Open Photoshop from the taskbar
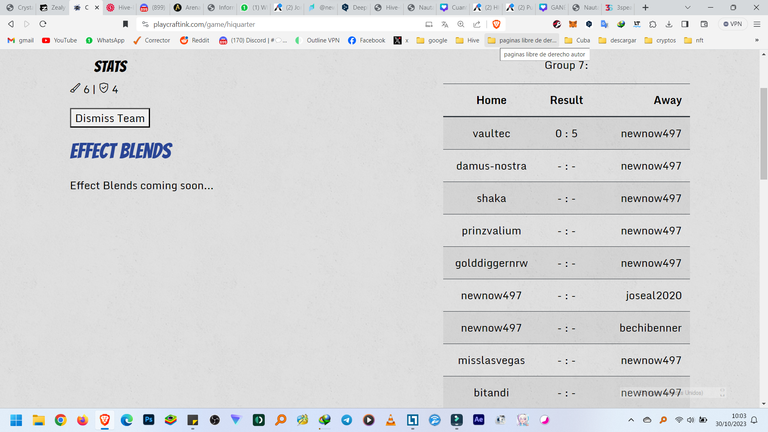 [x=148, y=420]
